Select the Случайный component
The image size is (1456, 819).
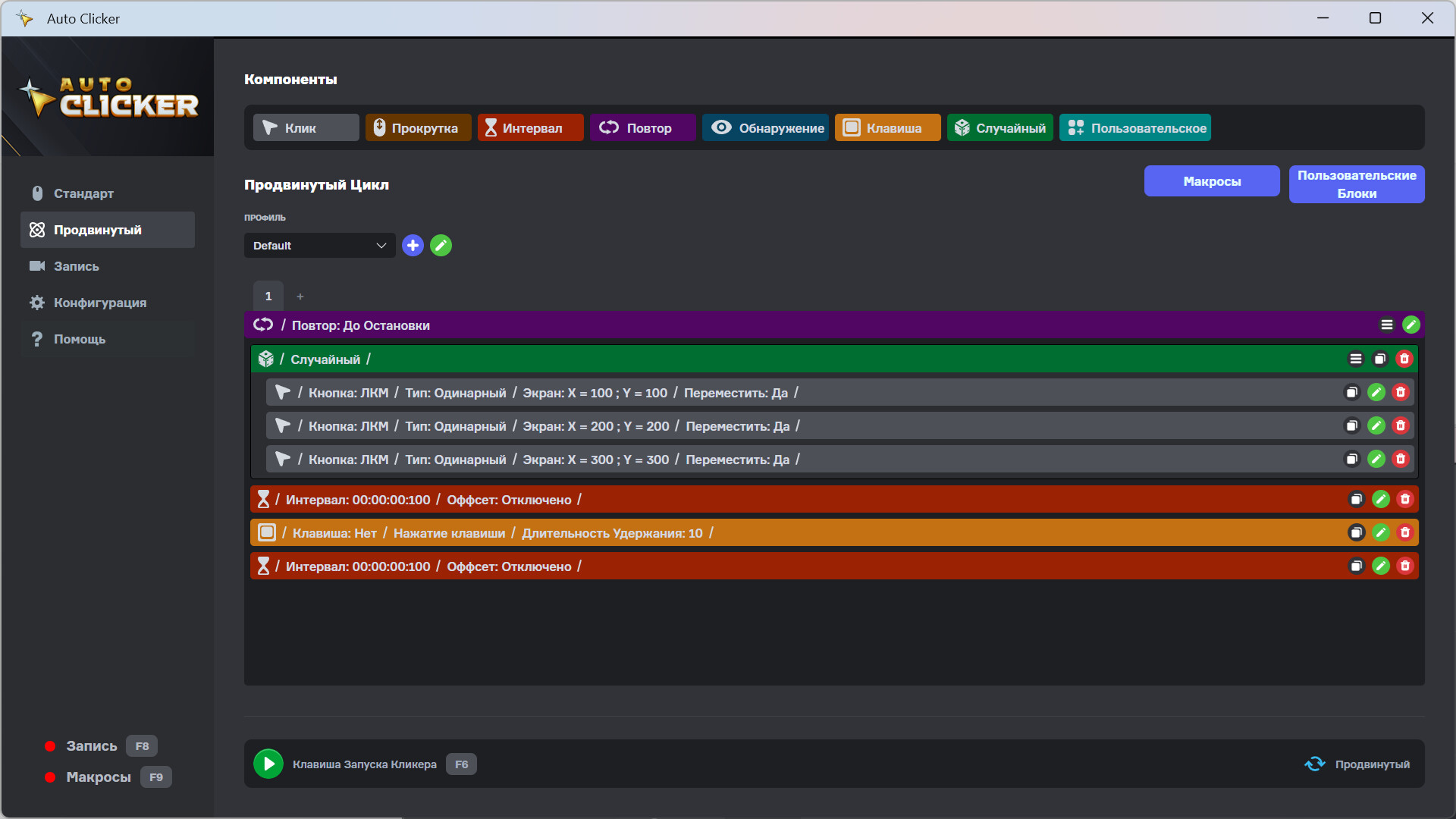point(999,127)
